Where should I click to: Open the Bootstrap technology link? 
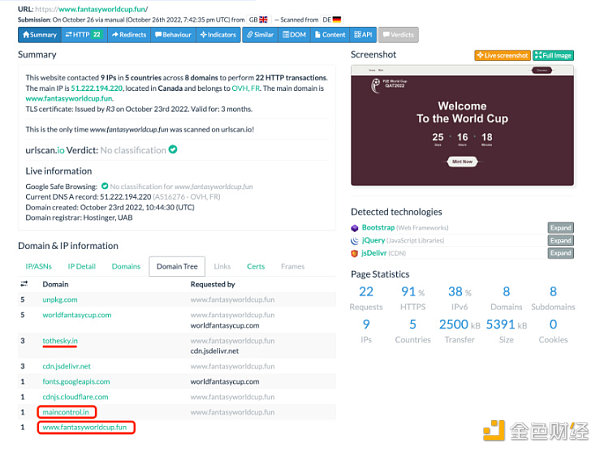[378, 227]
